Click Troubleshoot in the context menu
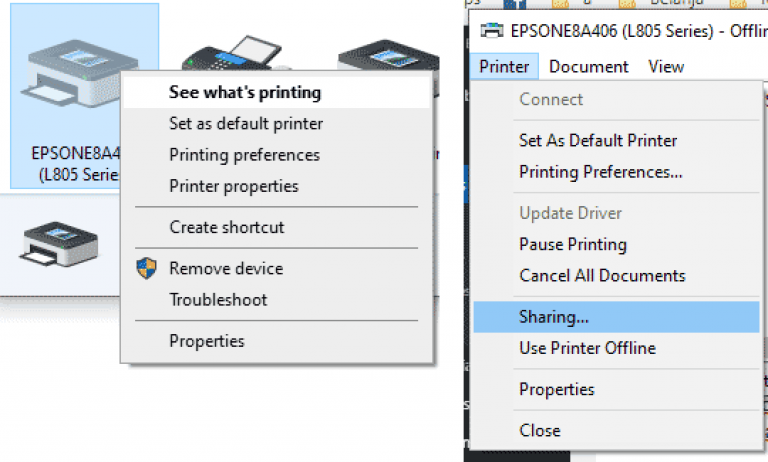The width and height of the screenshot is (768, 462). pos(218,299)
